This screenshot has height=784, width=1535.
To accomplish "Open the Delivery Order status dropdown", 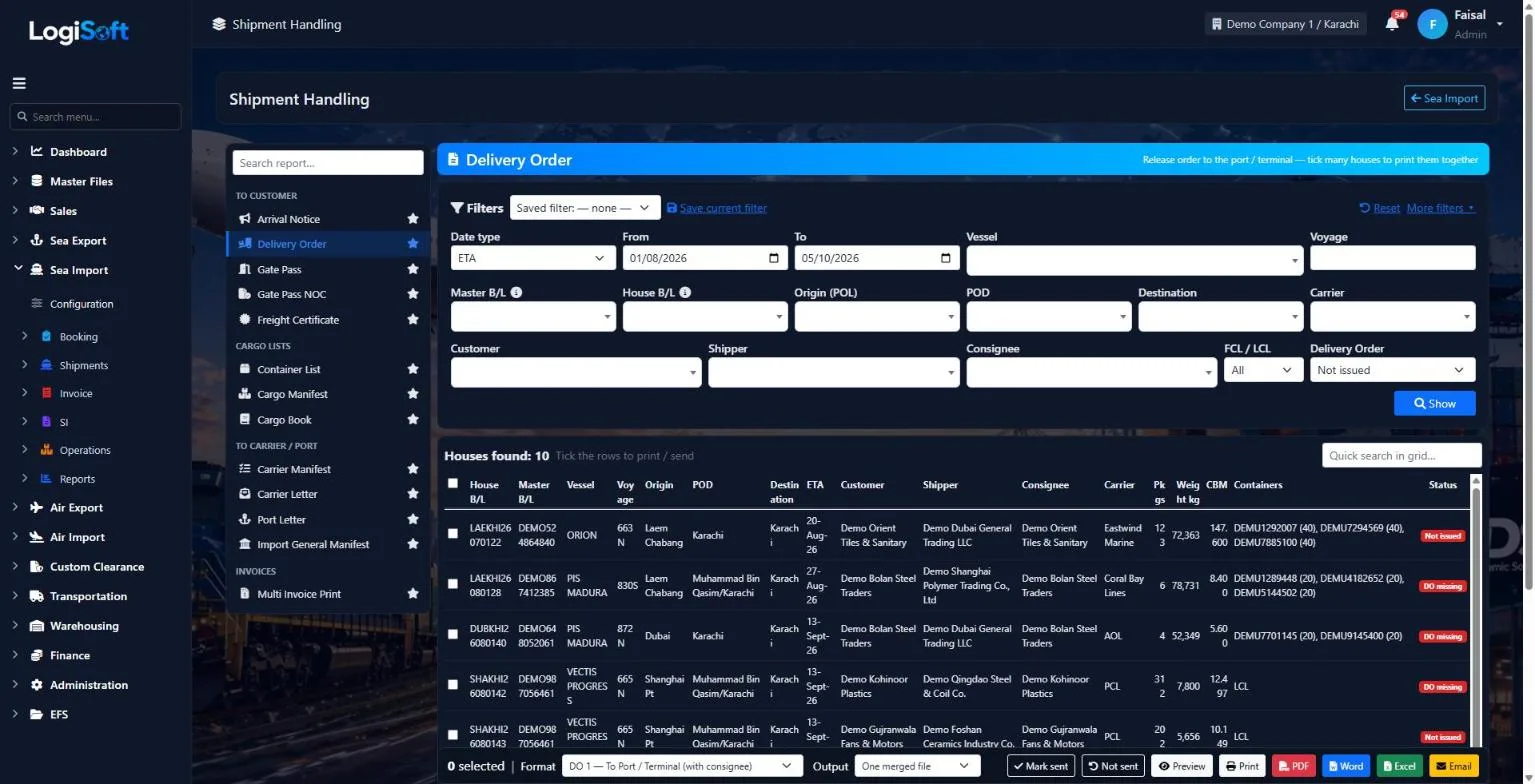I will [x=1393, y=370].
